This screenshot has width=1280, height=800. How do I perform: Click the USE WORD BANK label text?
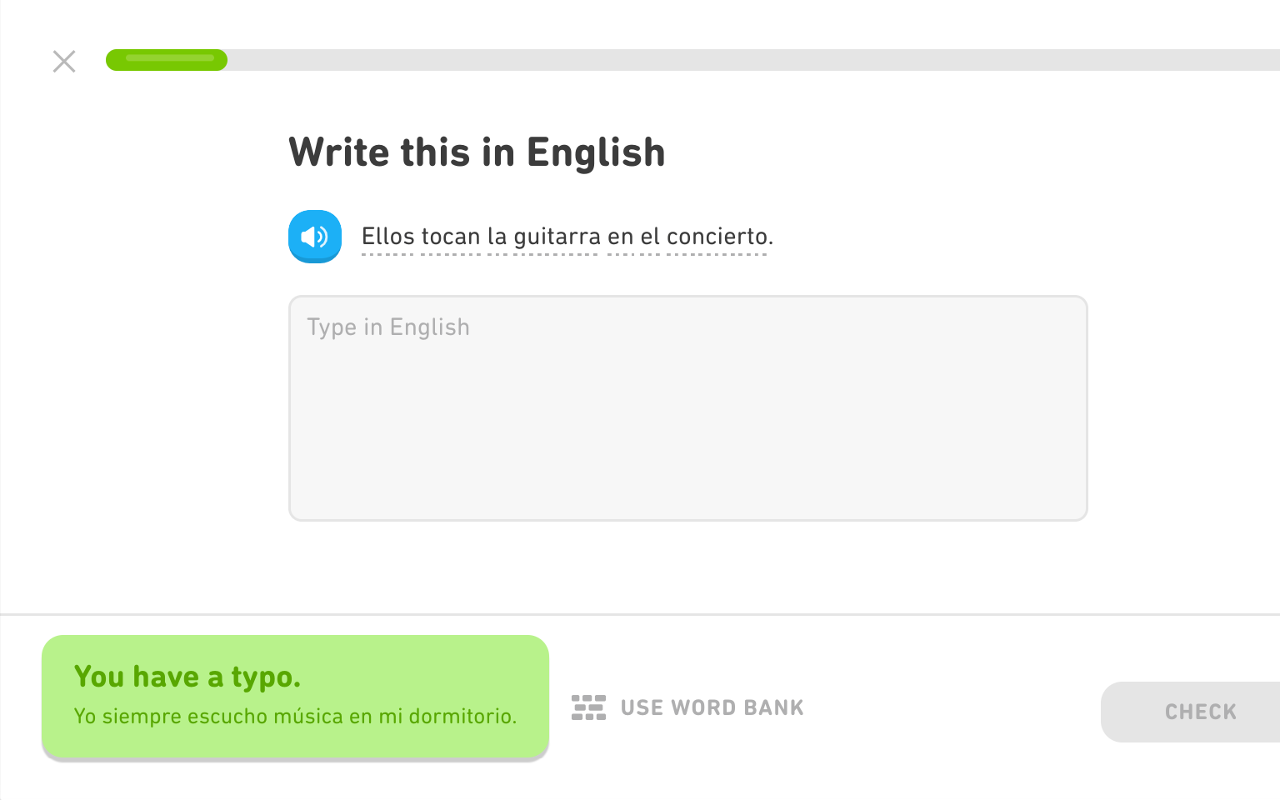711,707
